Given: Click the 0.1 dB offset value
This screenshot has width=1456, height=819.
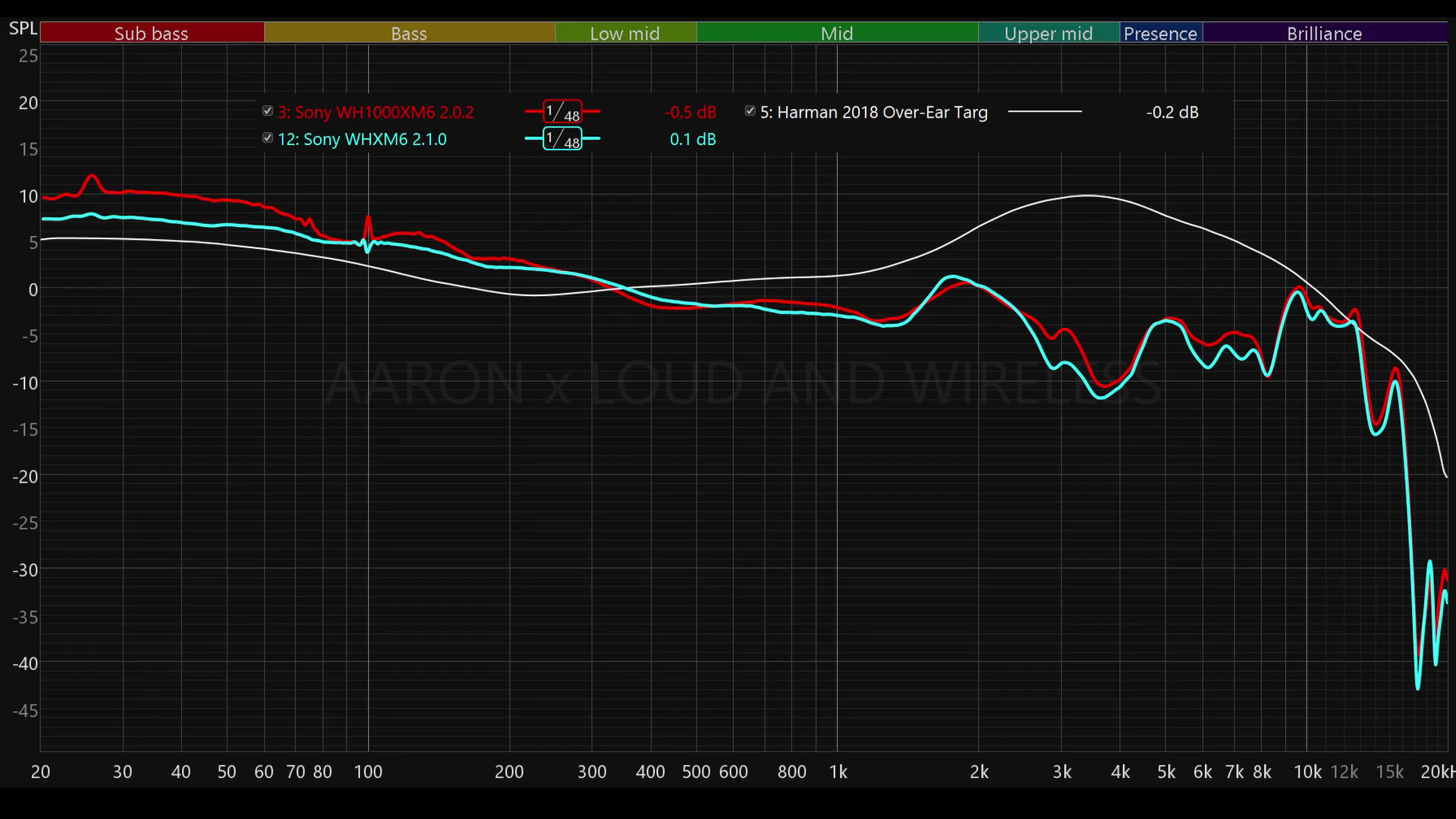Looking at the screenshot, I should (x=693, y=140).
